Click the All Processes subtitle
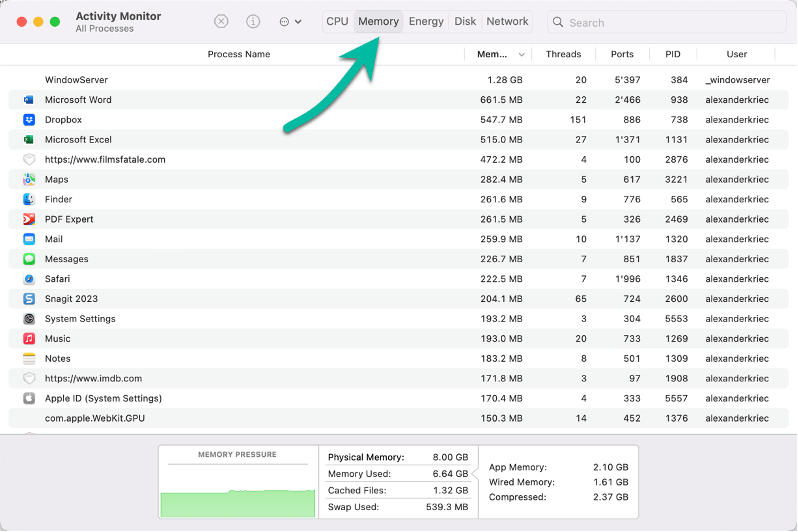 tap(104, 29)
